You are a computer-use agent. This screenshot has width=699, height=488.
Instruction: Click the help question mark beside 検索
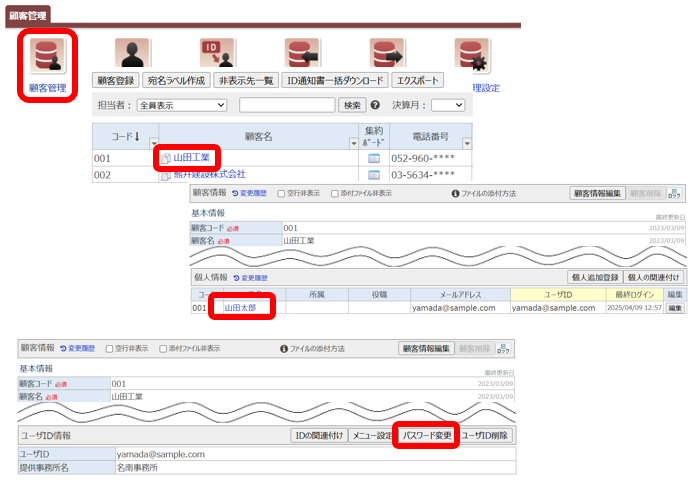[375, 105]
